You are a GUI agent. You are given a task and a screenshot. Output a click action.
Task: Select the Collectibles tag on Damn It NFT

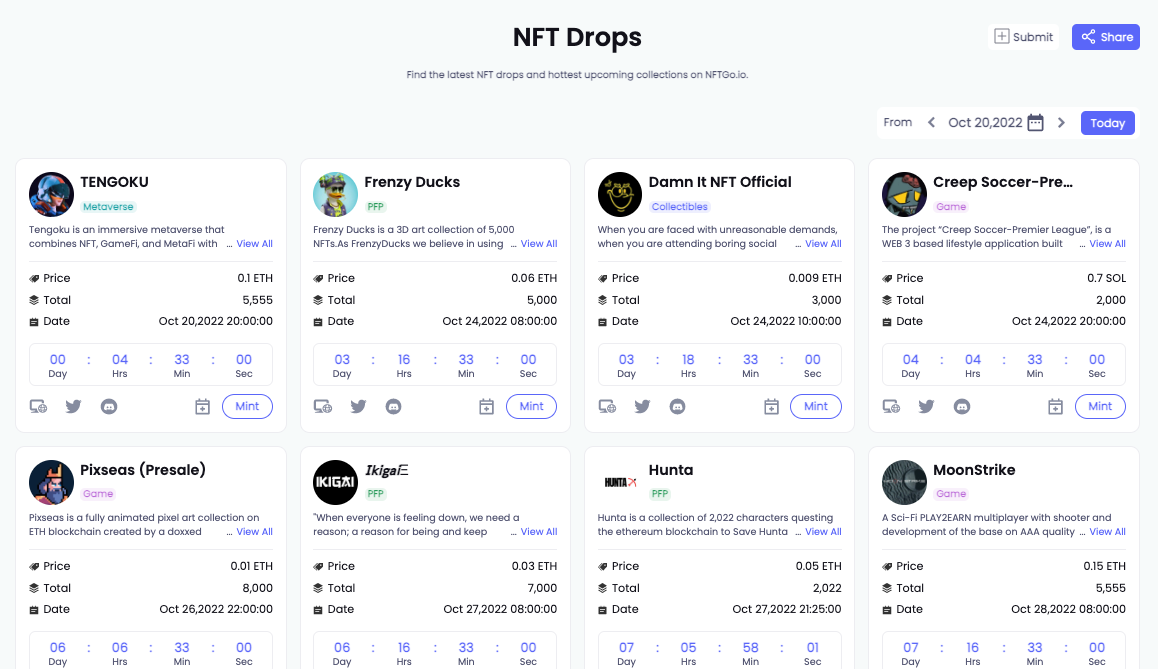coord(679,207)
